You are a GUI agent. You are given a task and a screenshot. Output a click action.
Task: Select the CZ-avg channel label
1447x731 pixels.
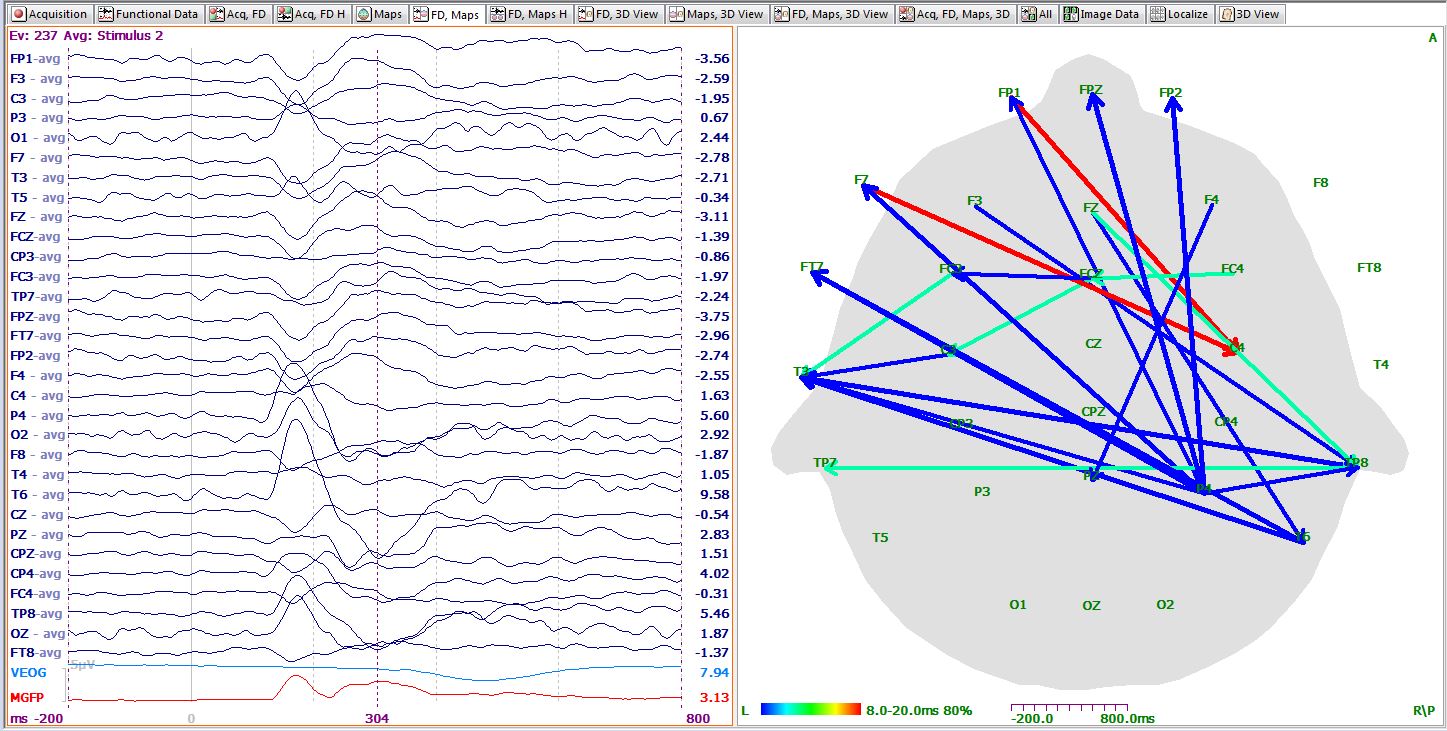pos(37,514)
